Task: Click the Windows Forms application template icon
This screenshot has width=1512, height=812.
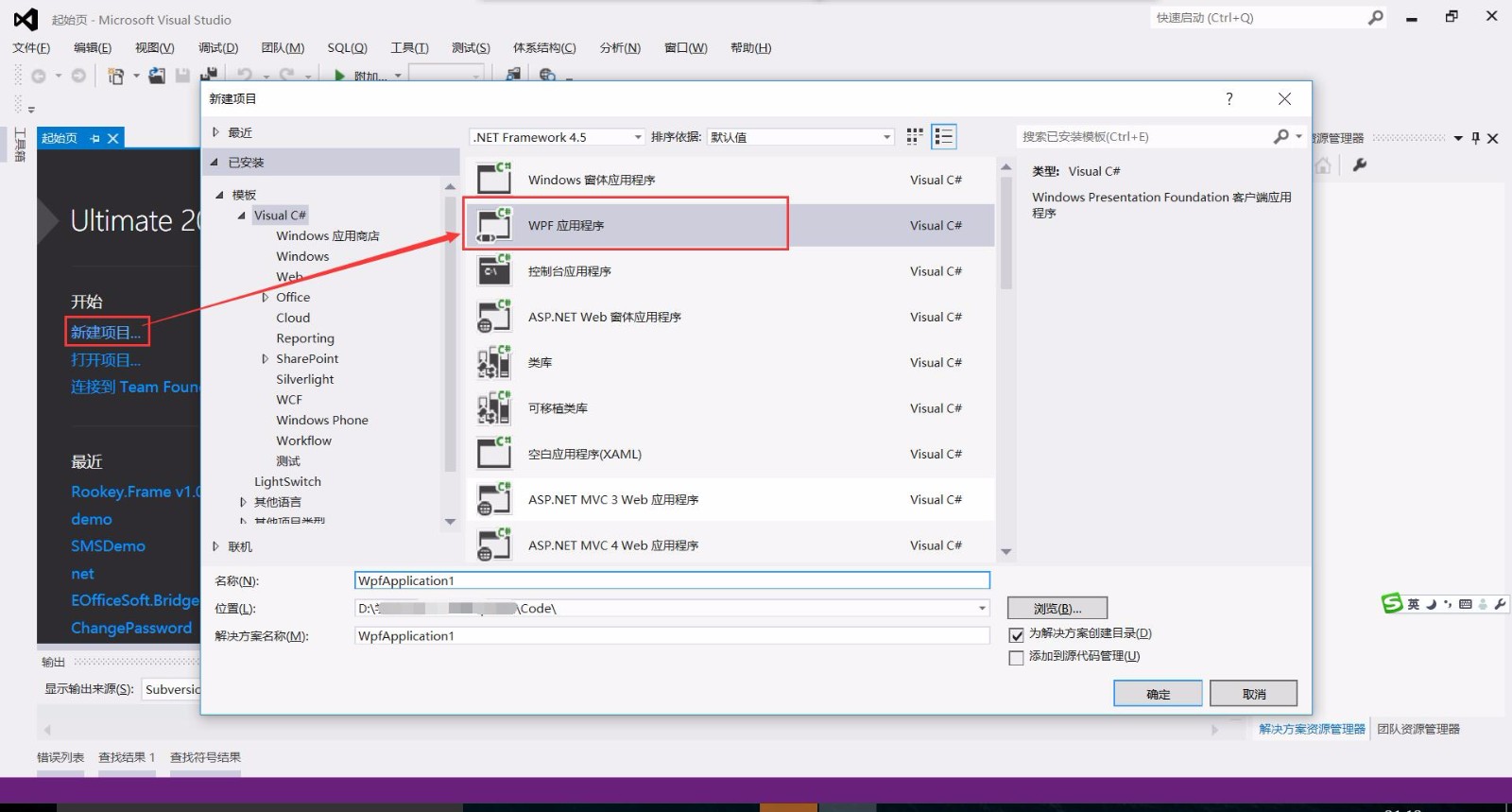Action: pyautogui.click(x=494, y=180)
